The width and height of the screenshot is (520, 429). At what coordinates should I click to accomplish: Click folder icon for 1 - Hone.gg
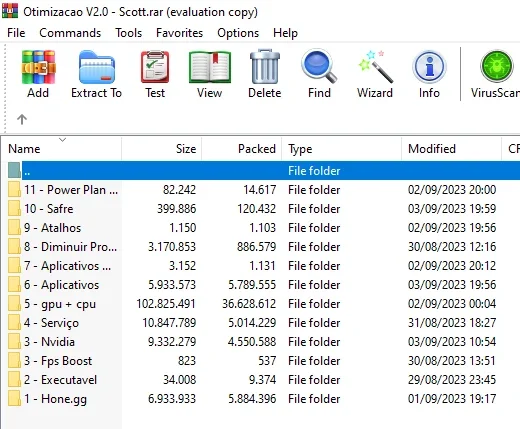click(14, 399)
